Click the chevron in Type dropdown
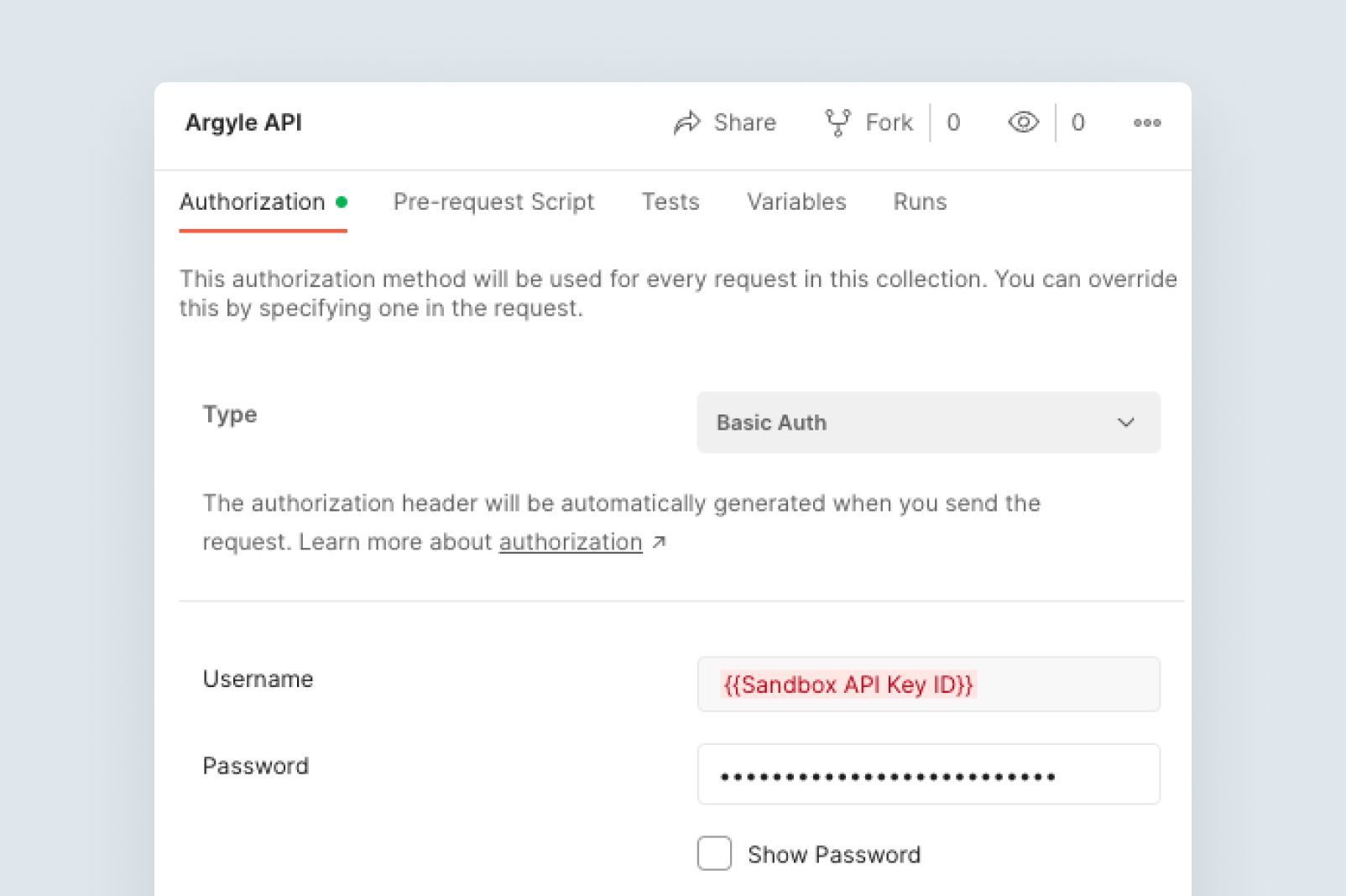Screen dimensions: 1346x896 (x=1126, y=423)
